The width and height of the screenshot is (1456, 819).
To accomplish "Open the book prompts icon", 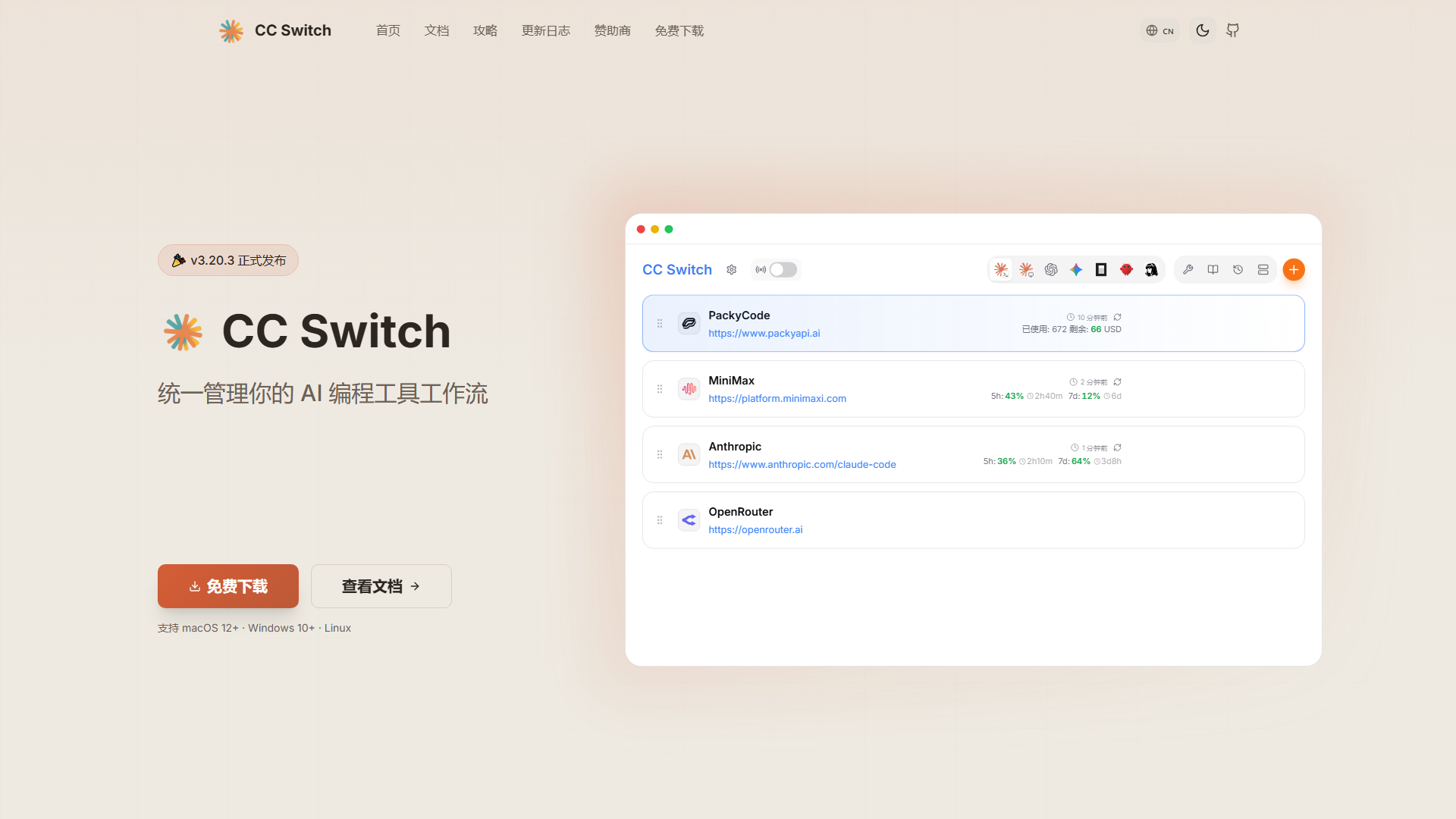I will [x=1213, y=270].
